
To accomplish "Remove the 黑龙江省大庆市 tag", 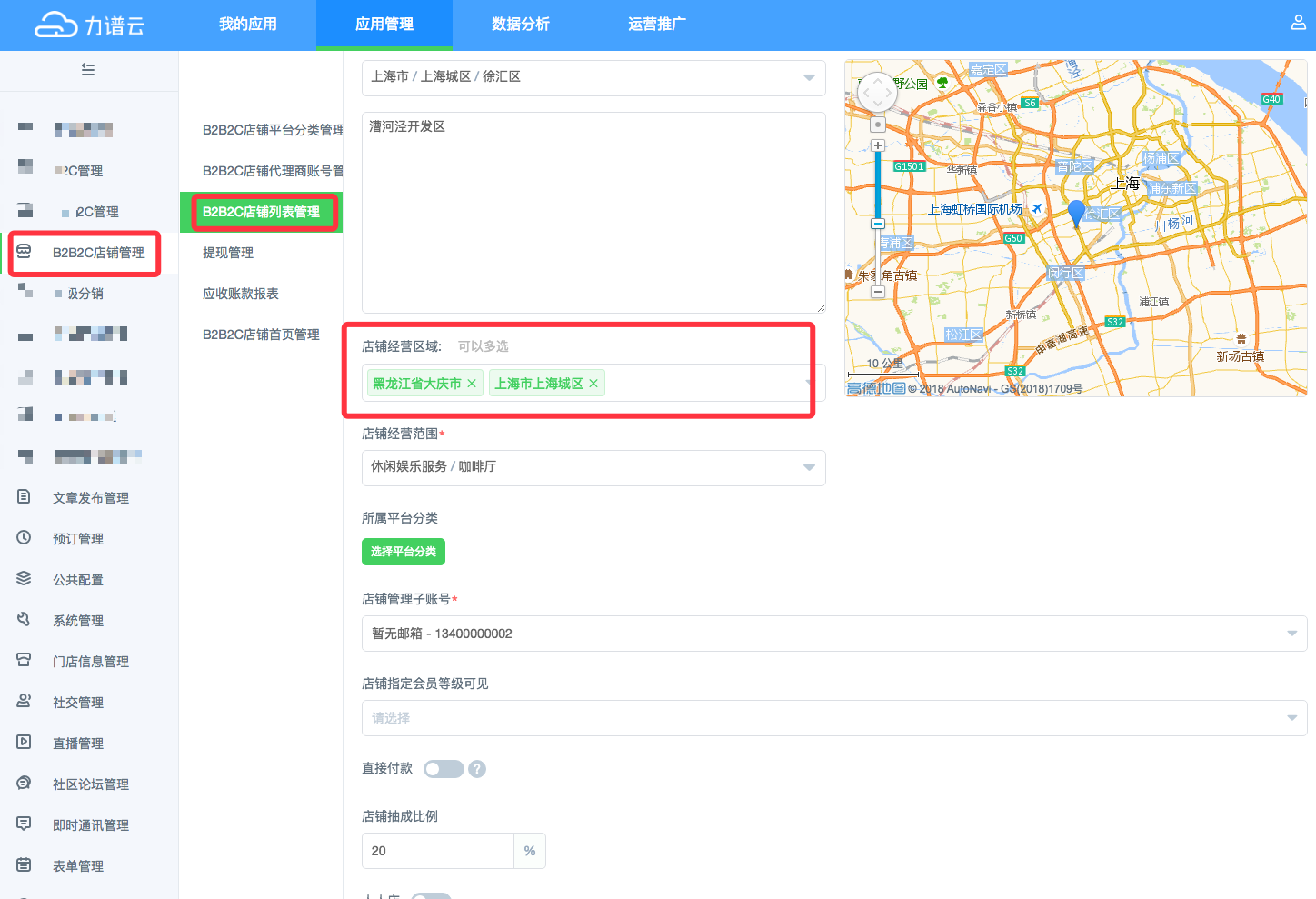I will coord(472,384).
